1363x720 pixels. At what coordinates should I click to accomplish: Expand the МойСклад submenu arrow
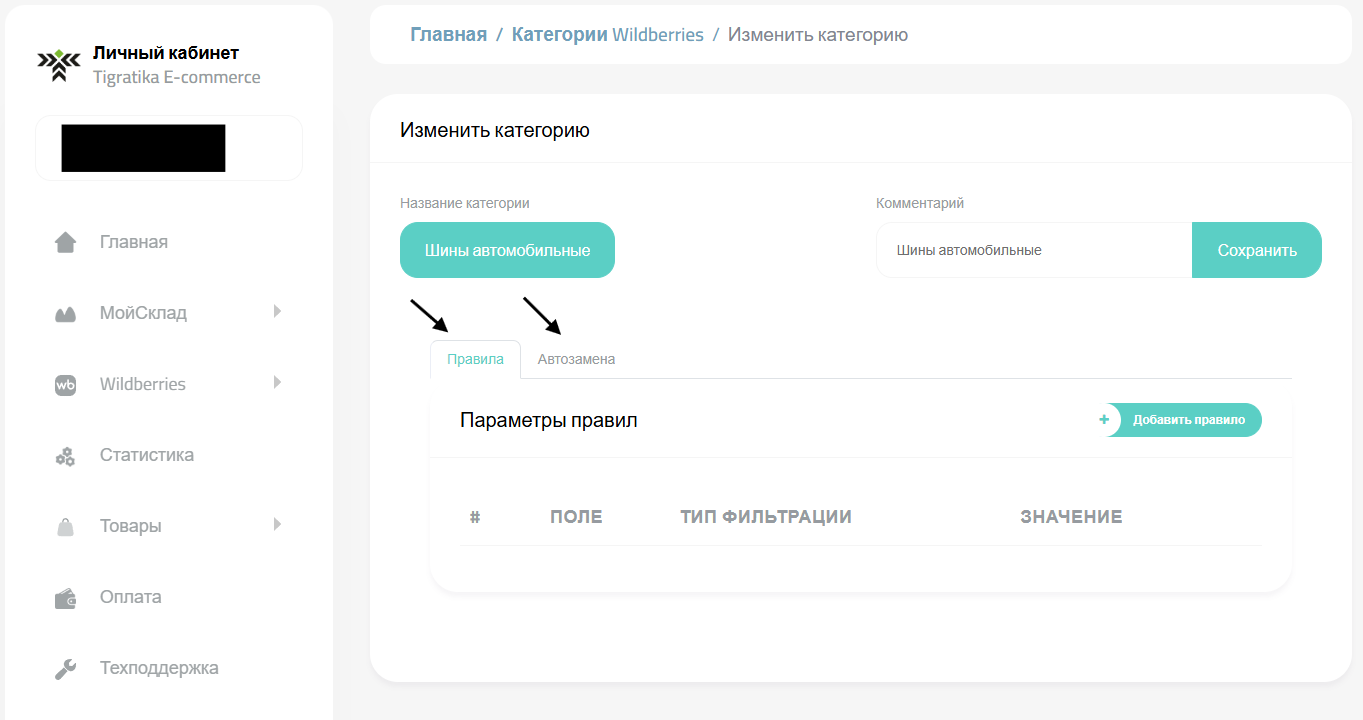tap(277, 311)
